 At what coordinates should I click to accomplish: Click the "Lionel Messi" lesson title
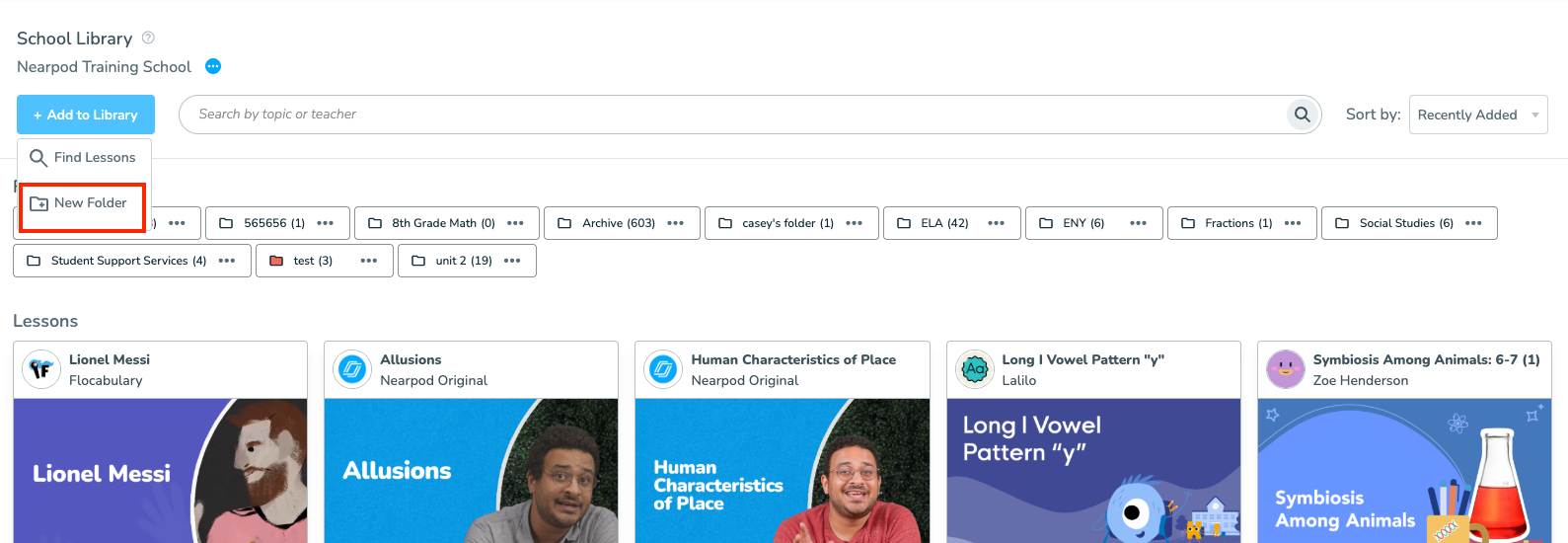110,359
